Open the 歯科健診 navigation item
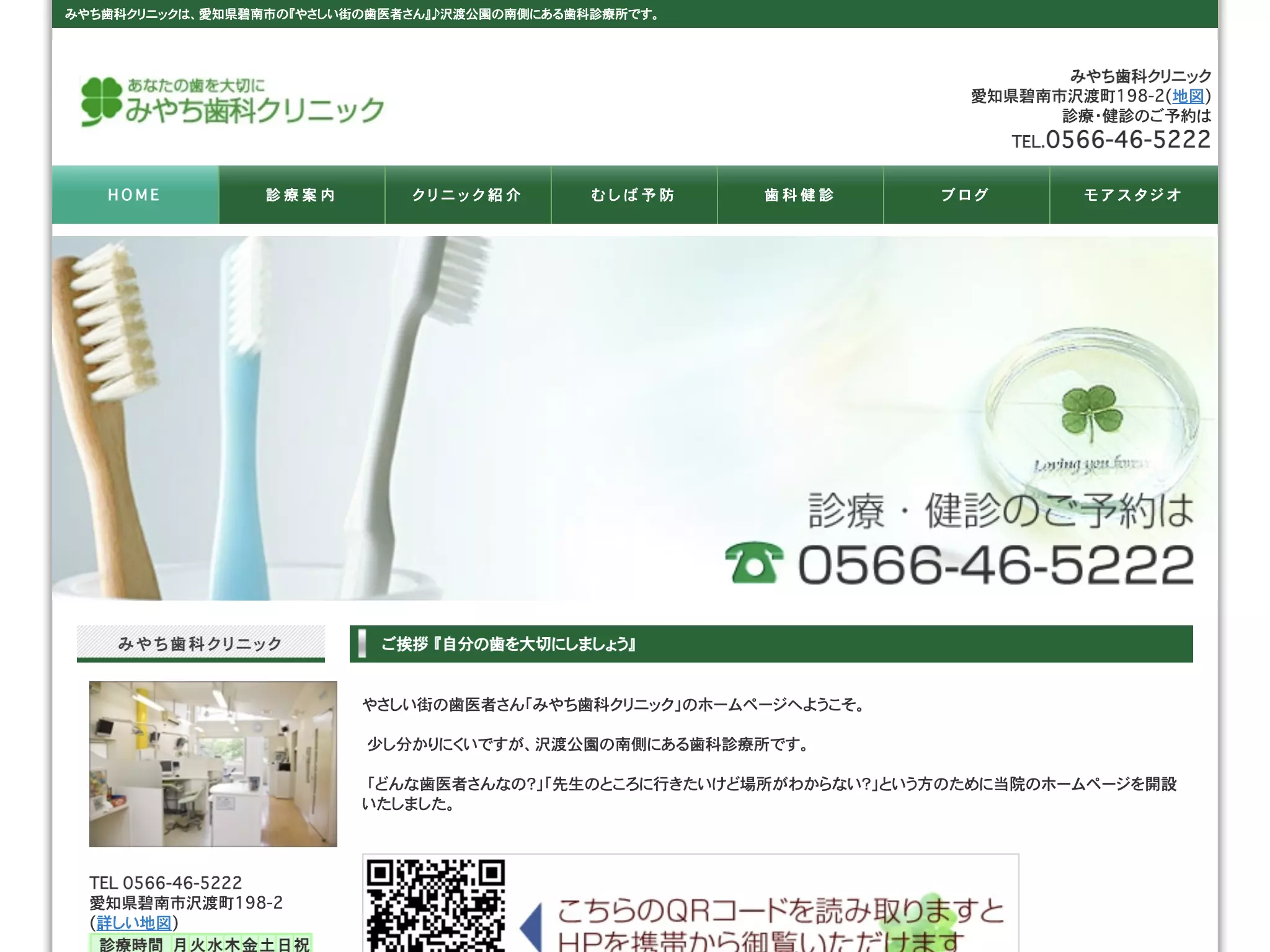The image size is (1270, 952). pyautogui.click(x=800, y=195)
